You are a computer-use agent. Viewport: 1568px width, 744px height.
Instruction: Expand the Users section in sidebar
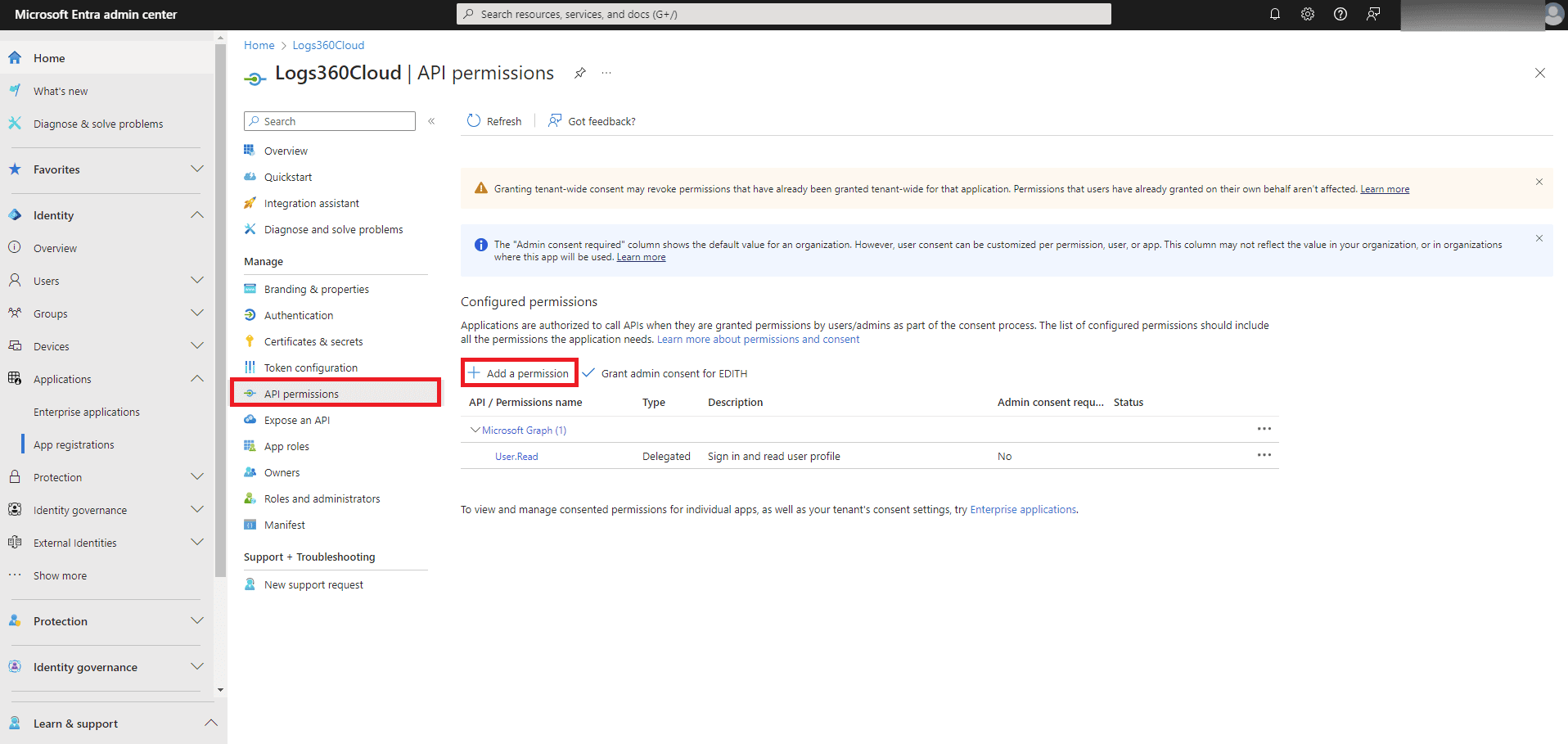click(x=197, y=280)
